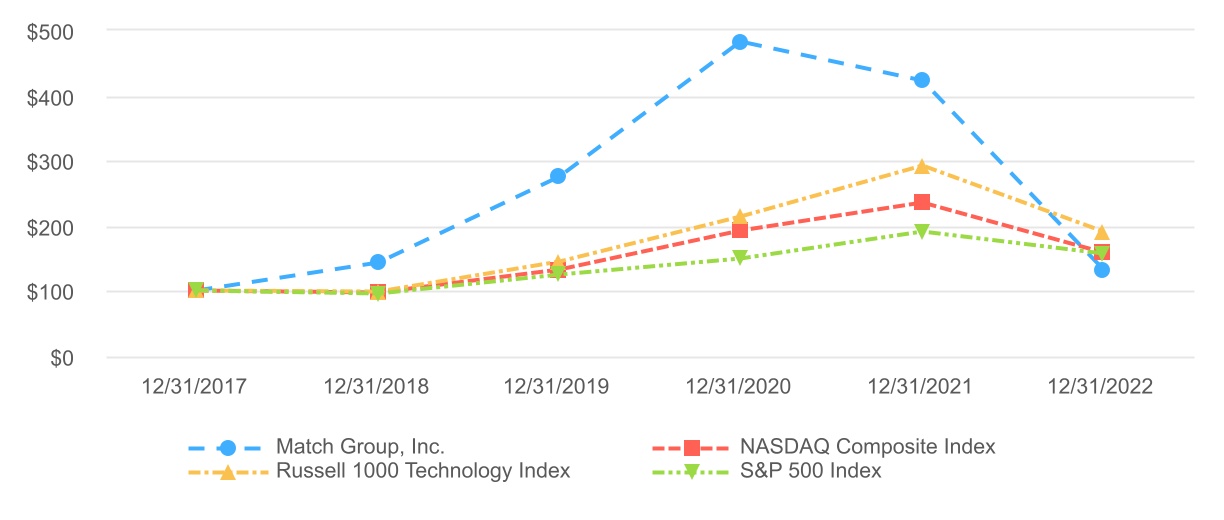
Task: Select Match Group's 12/31/2019 blue data point
Action: click(x=558, y=176)
